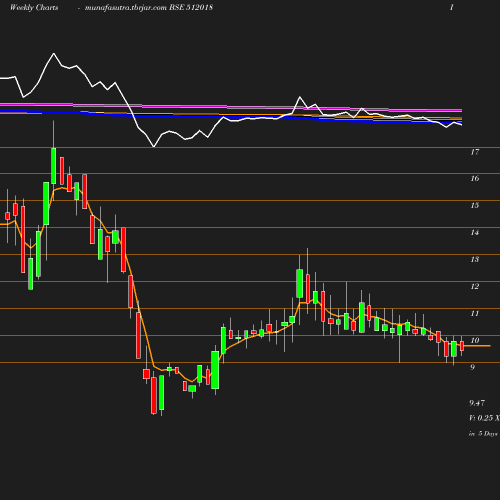The image size is (500, 500).
Task: Click the munafasutra.tbrjar.com BSE 512018 label
Action: pyautogui.click(x=149, y=7)
